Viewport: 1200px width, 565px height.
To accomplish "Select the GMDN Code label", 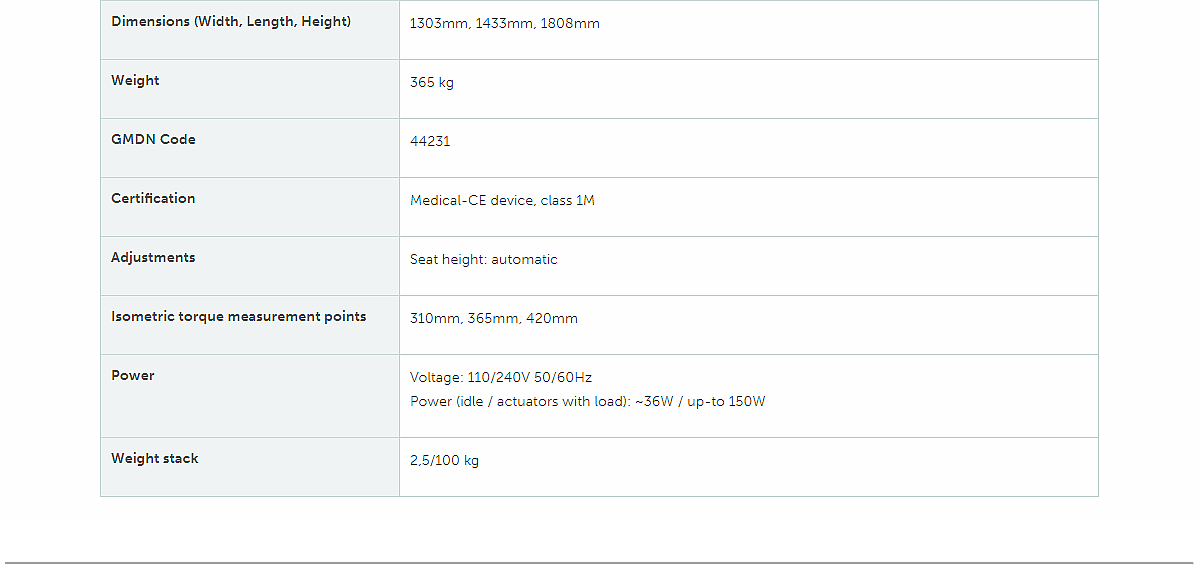I will click(153, 140).
